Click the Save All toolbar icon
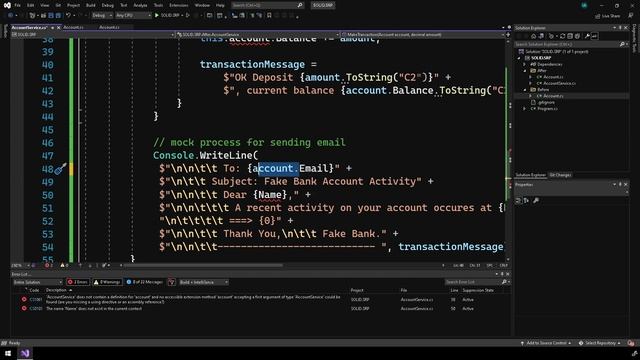640x360 pixels. (58, 16)
